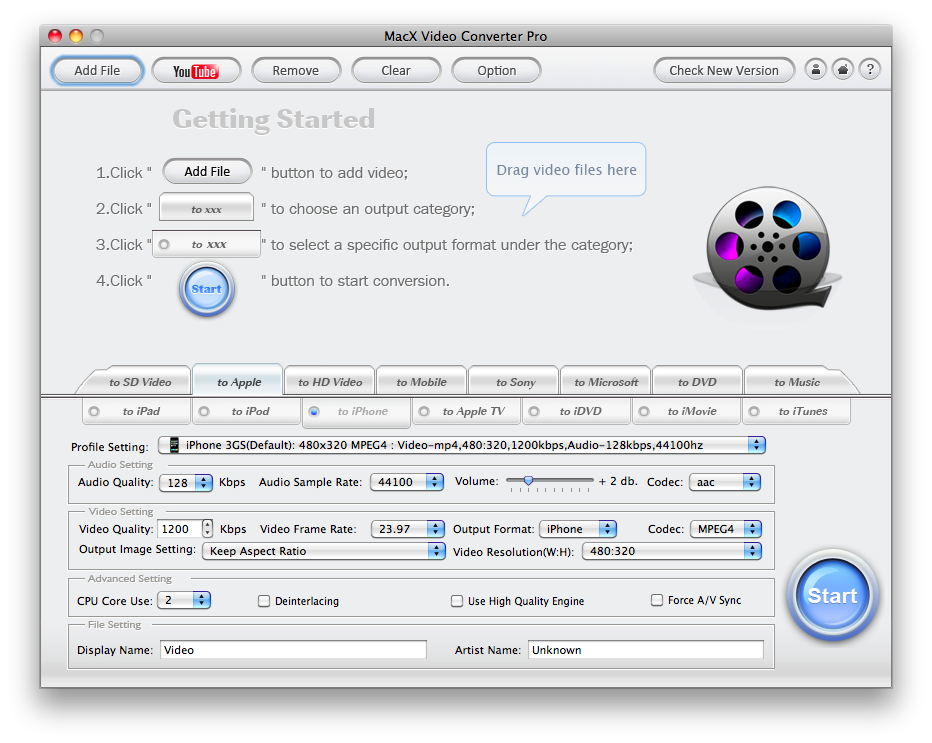Viewport: 932px width, 743px height.
Task: Open the Audio Quality 128 dropdown
Action: click(185, 483)
